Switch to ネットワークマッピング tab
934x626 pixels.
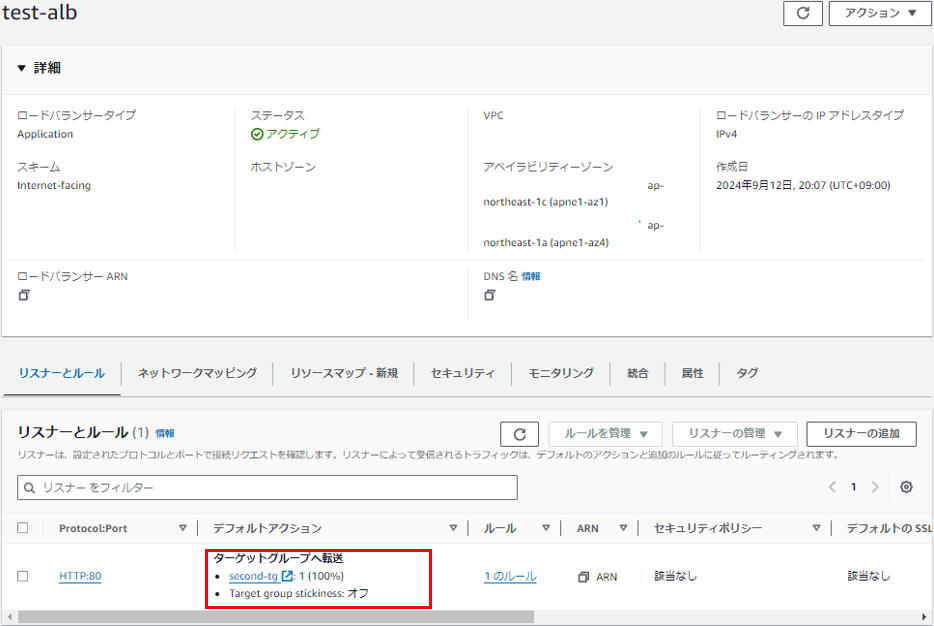pyautogui.click(x=197, y=373)
